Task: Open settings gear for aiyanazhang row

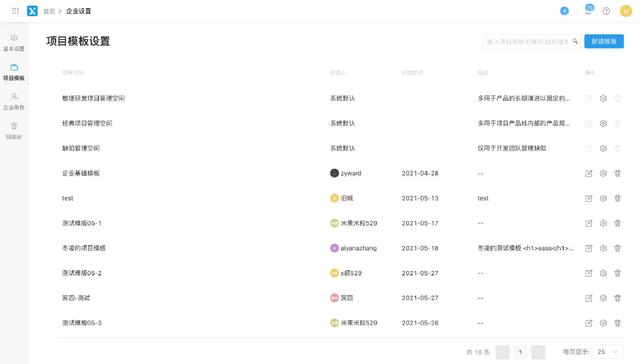Action: tap(603, 248)
